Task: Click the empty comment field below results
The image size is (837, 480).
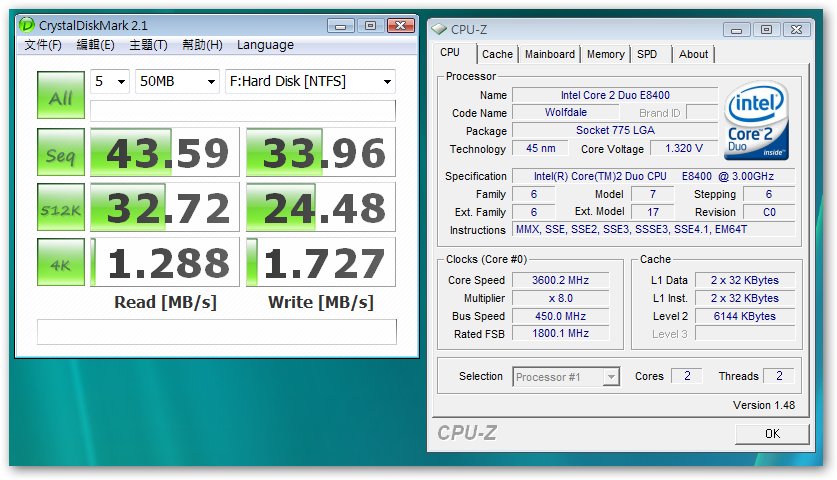Action: [x=217, y=332]
